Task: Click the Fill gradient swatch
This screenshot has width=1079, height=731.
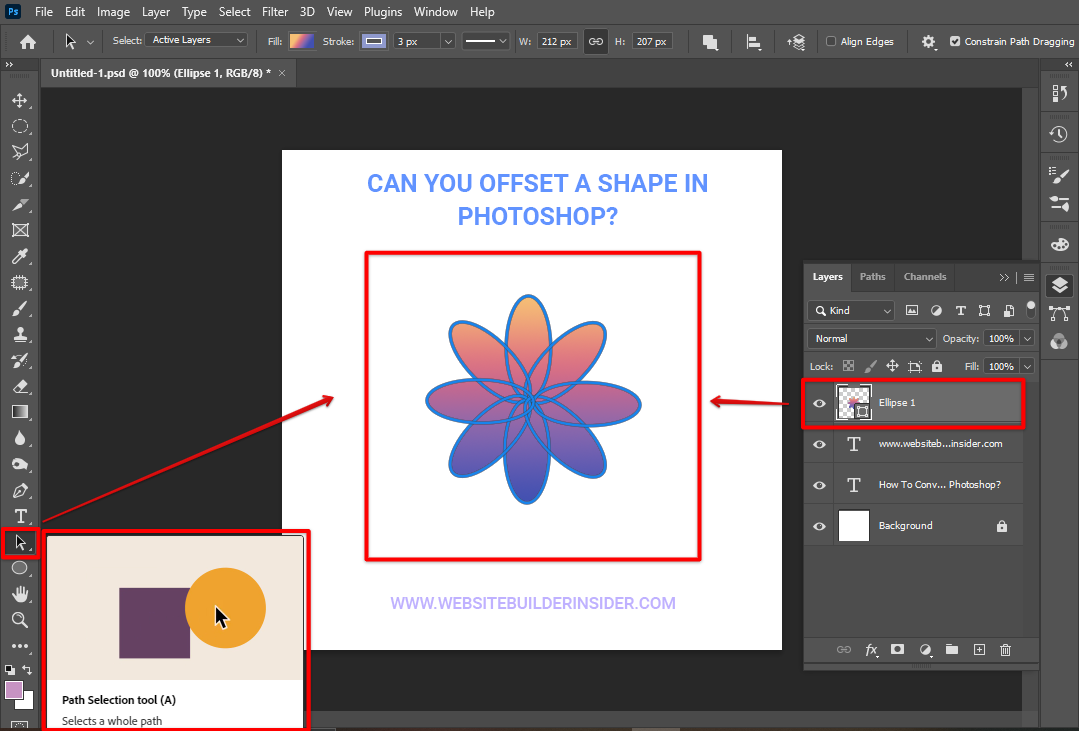Action: pyautogui.click(x=301, y=41)
